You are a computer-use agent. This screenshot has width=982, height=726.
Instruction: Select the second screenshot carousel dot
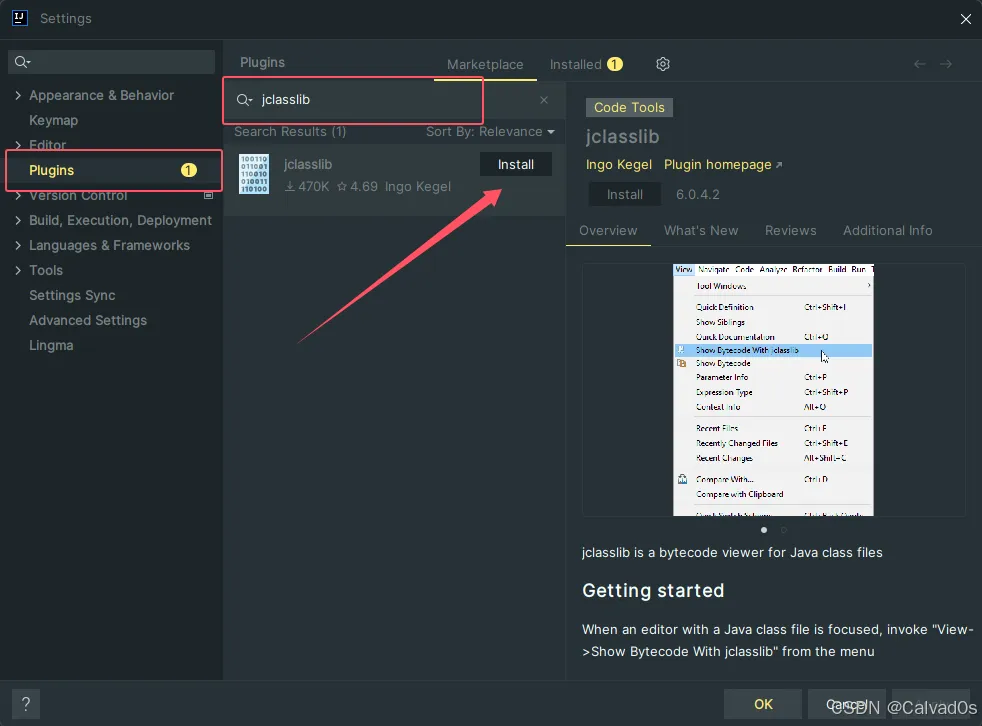click(x=783, y=530)
